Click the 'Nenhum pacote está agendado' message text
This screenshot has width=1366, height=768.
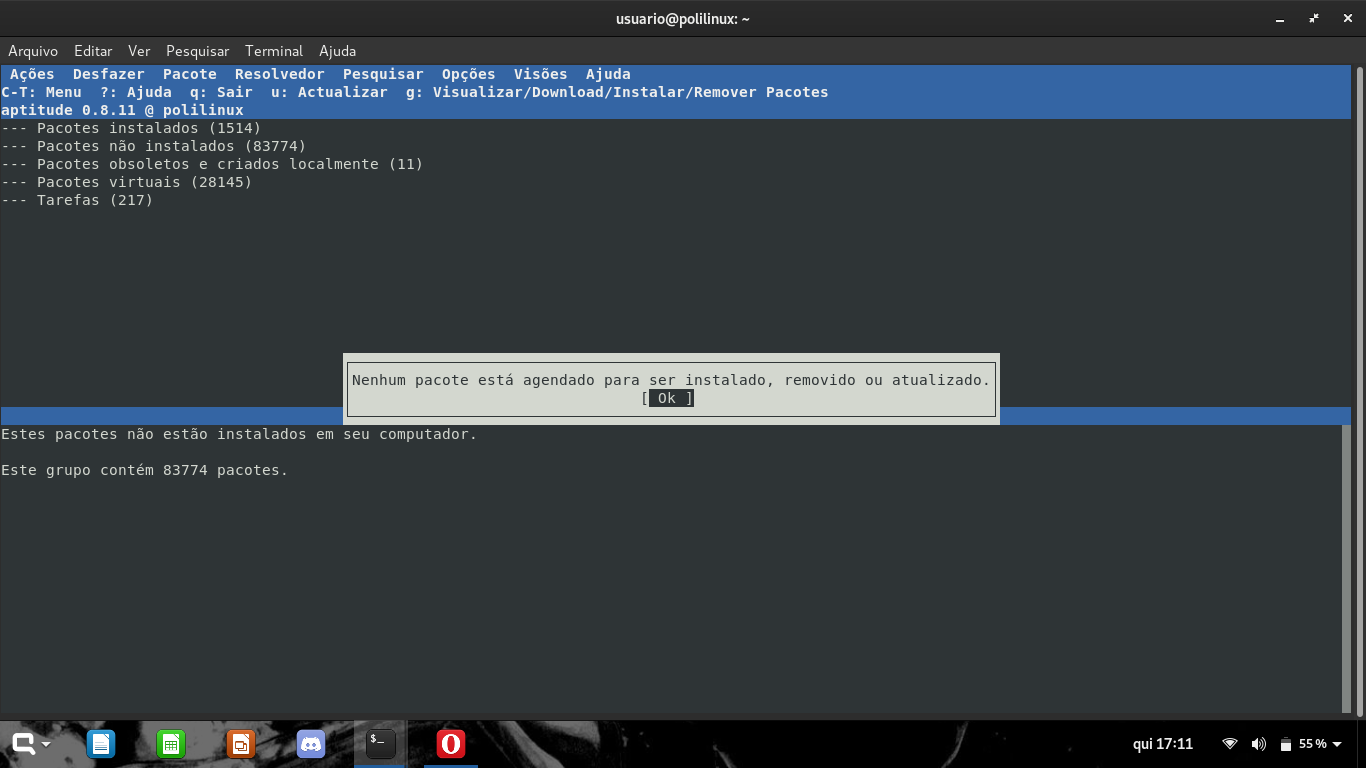[671, 380]
